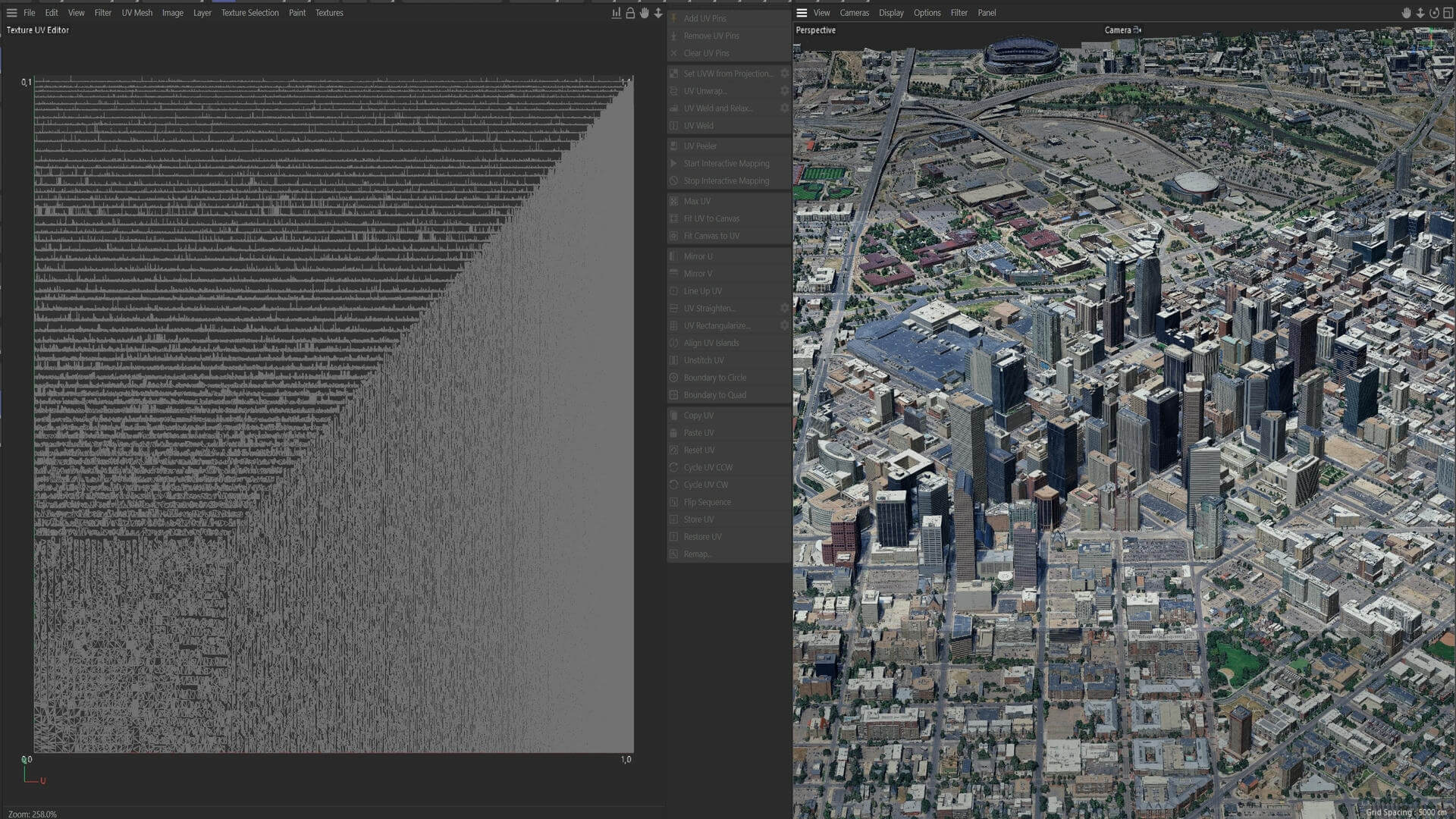Stop Interactive Mapping
The height and width of the screenshot is (819, 1456).
pos(729,181)
